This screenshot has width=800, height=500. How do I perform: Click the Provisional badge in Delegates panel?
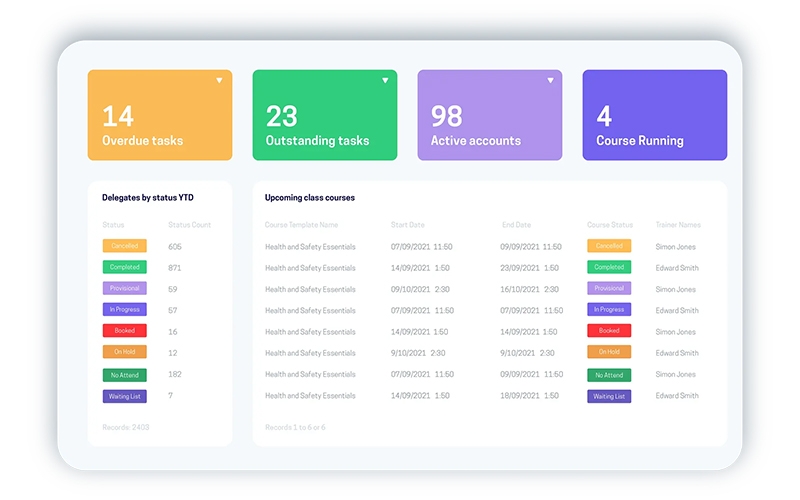point(124,288)
